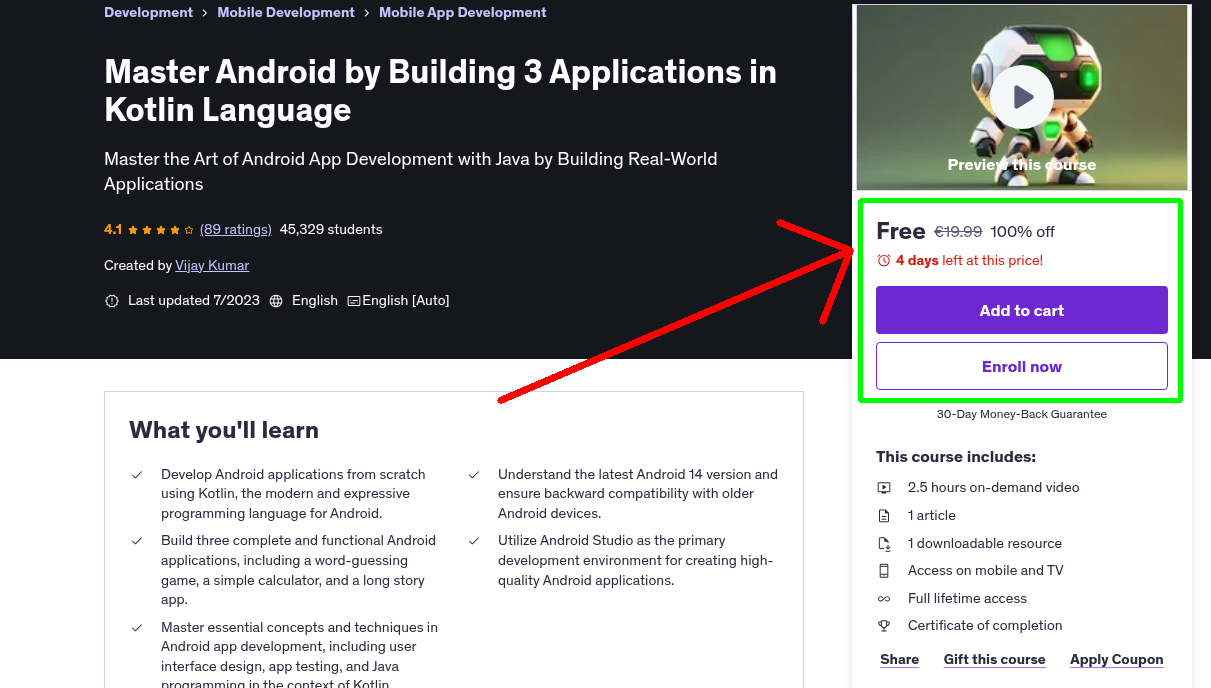The width and height of the screenshot is (1211, 688).
Task: Click the star rating icons
Action: click(x=161, y=229)
